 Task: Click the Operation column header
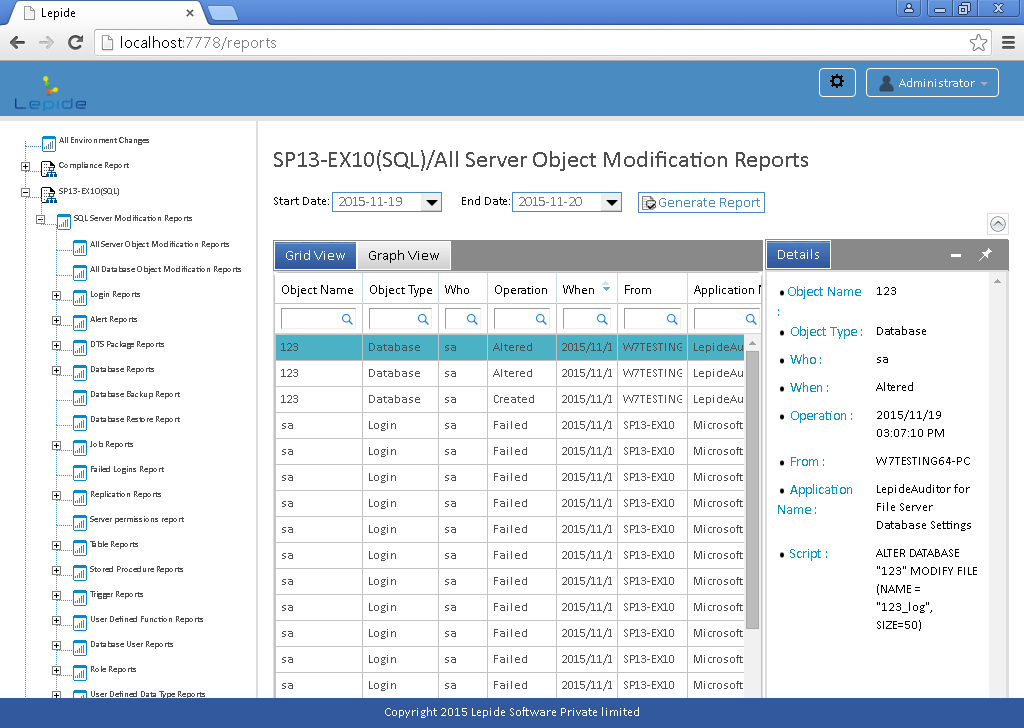coord(520,289)
